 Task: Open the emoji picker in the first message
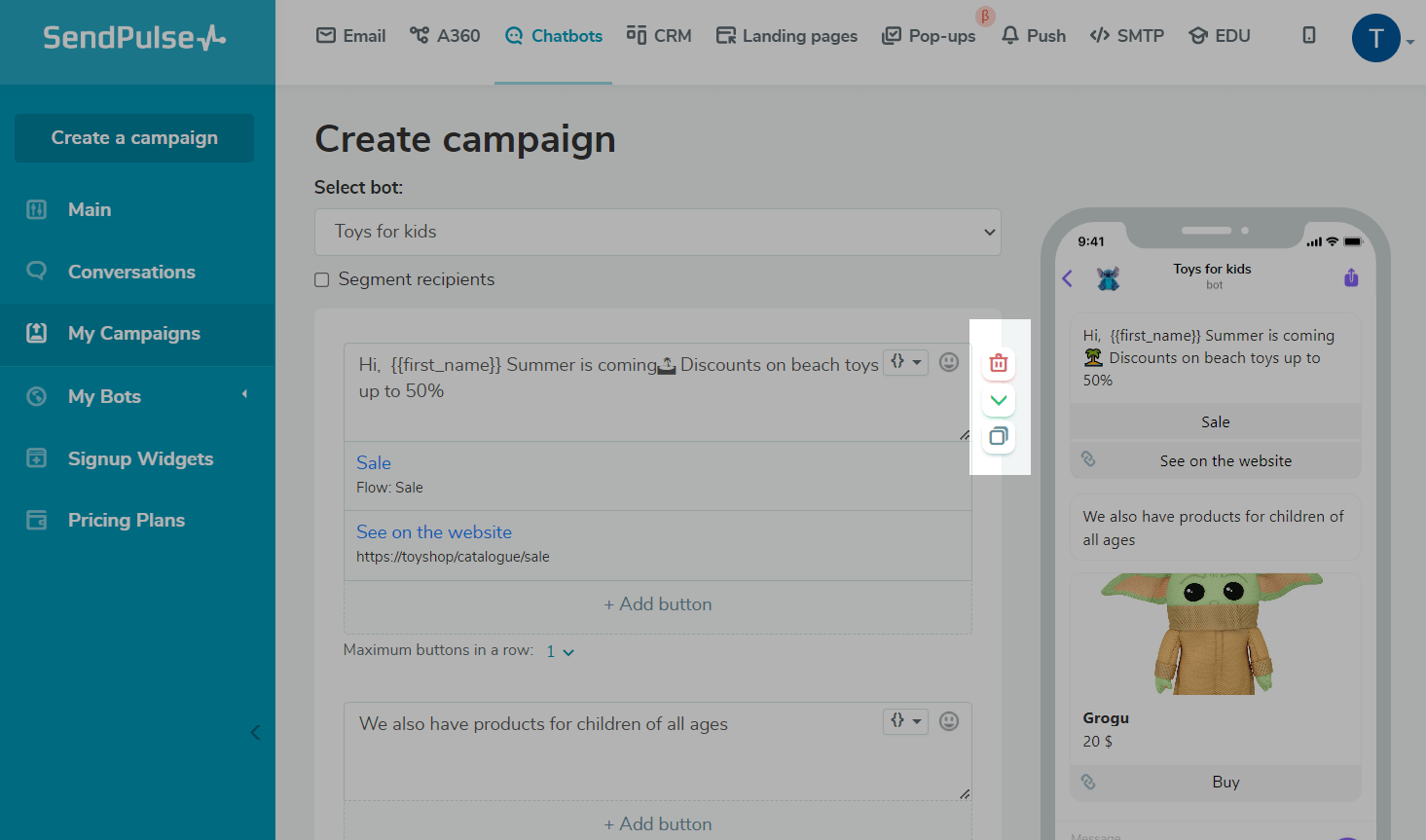tap(949, 362)
